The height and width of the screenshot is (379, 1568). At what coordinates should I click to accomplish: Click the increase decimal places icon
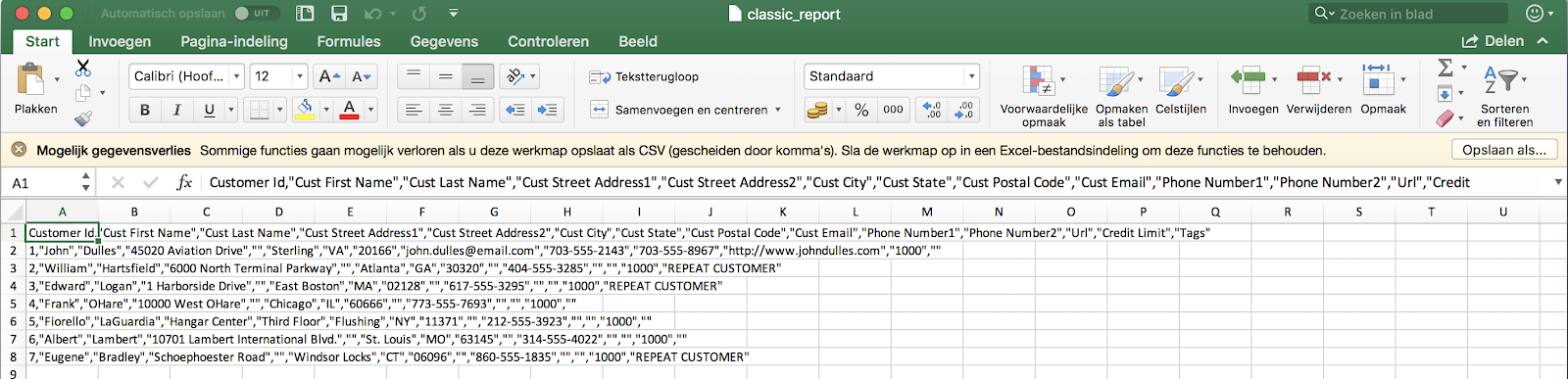click(x=931, y=110)
